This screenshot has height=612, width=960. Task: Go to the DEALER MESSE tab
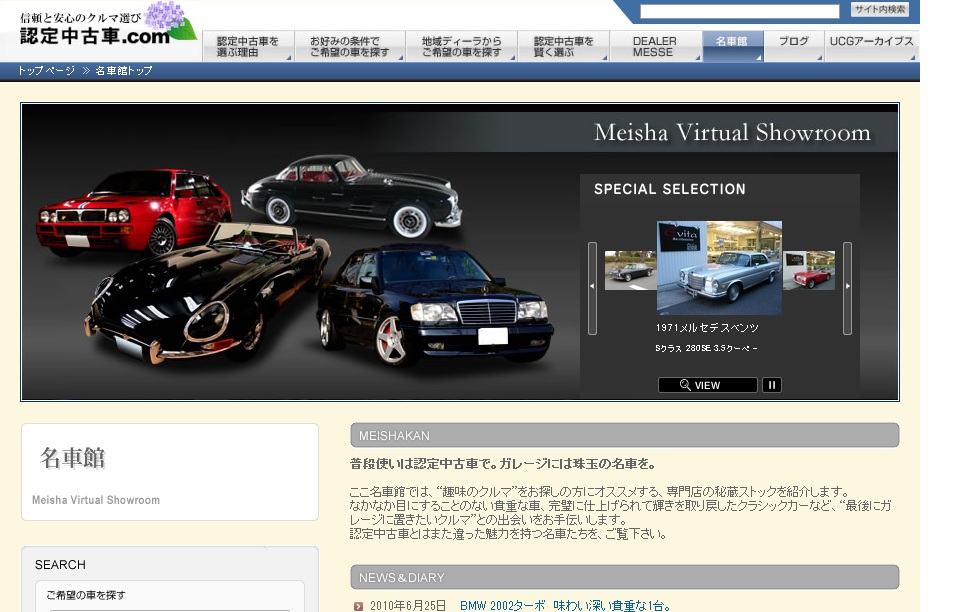coord(655,46)
